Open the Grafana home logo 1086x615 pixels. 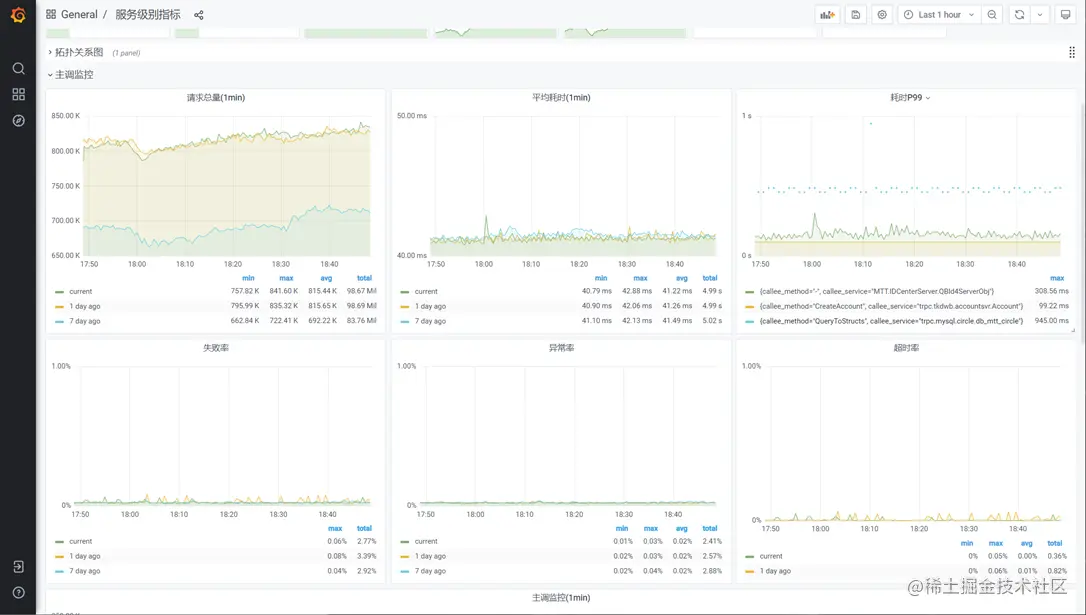coord(18,15)
